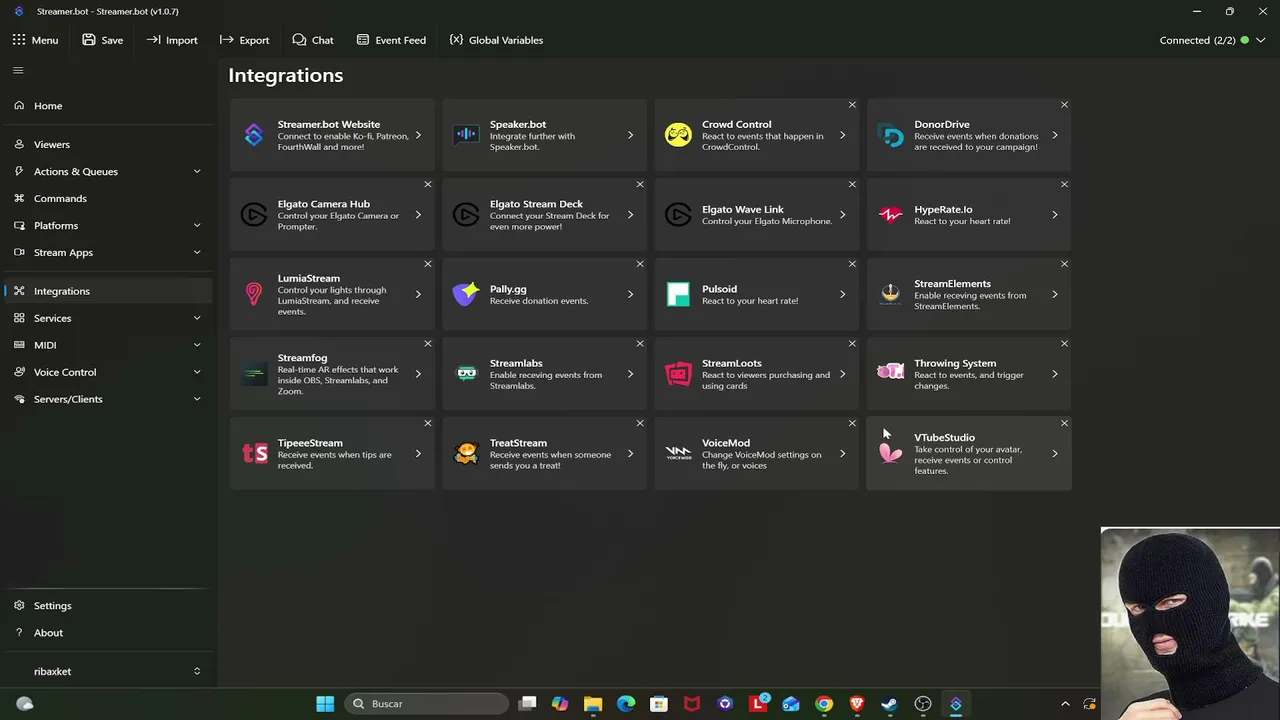Screen dimensions: 1280x720
Task: Select the LumiaStream pin-shaped icon
Action: [254, 294]
